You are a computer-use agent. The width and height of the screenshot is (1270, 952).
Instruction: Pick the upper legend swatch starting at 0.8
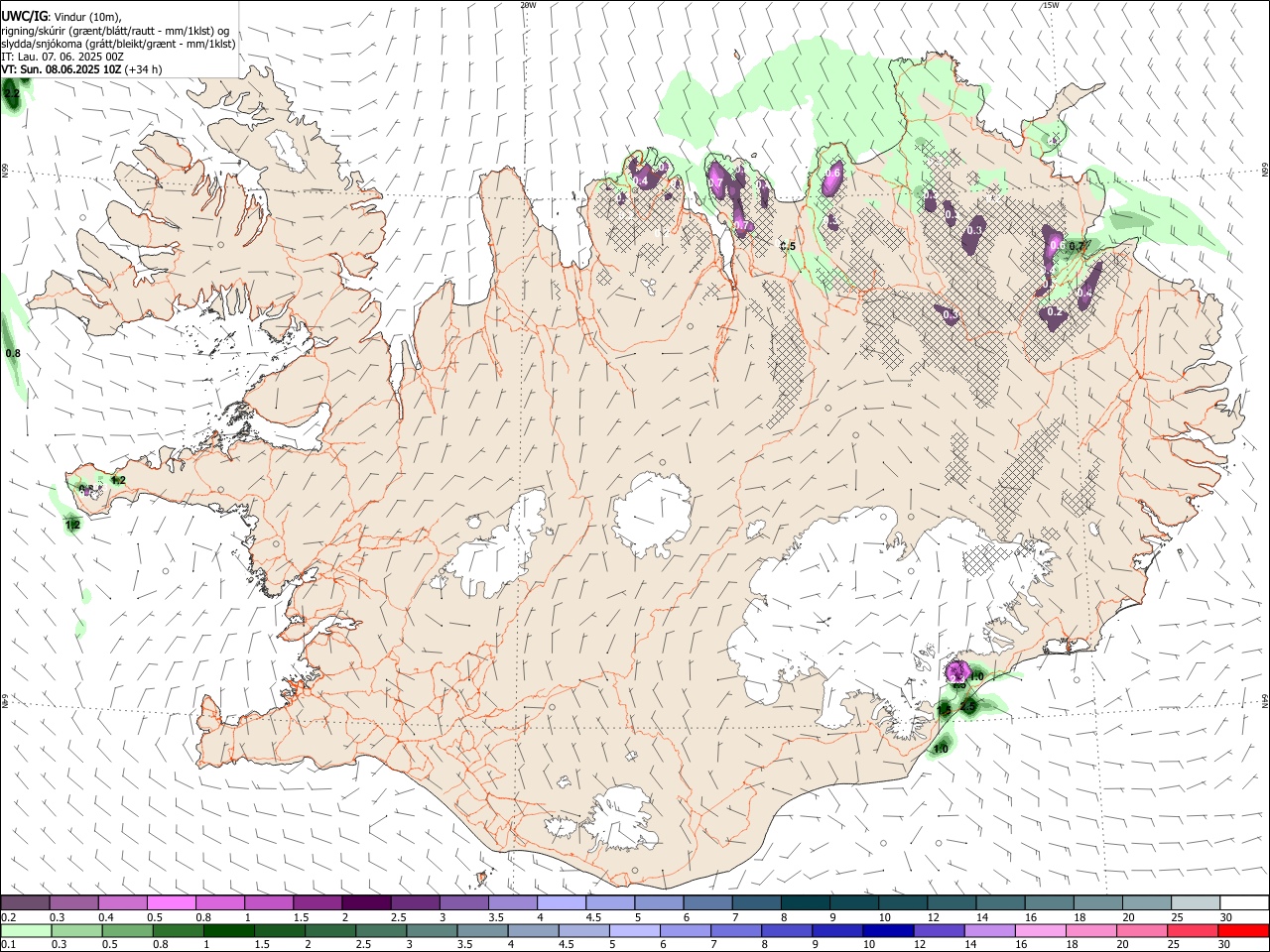(x=220, y=903)
